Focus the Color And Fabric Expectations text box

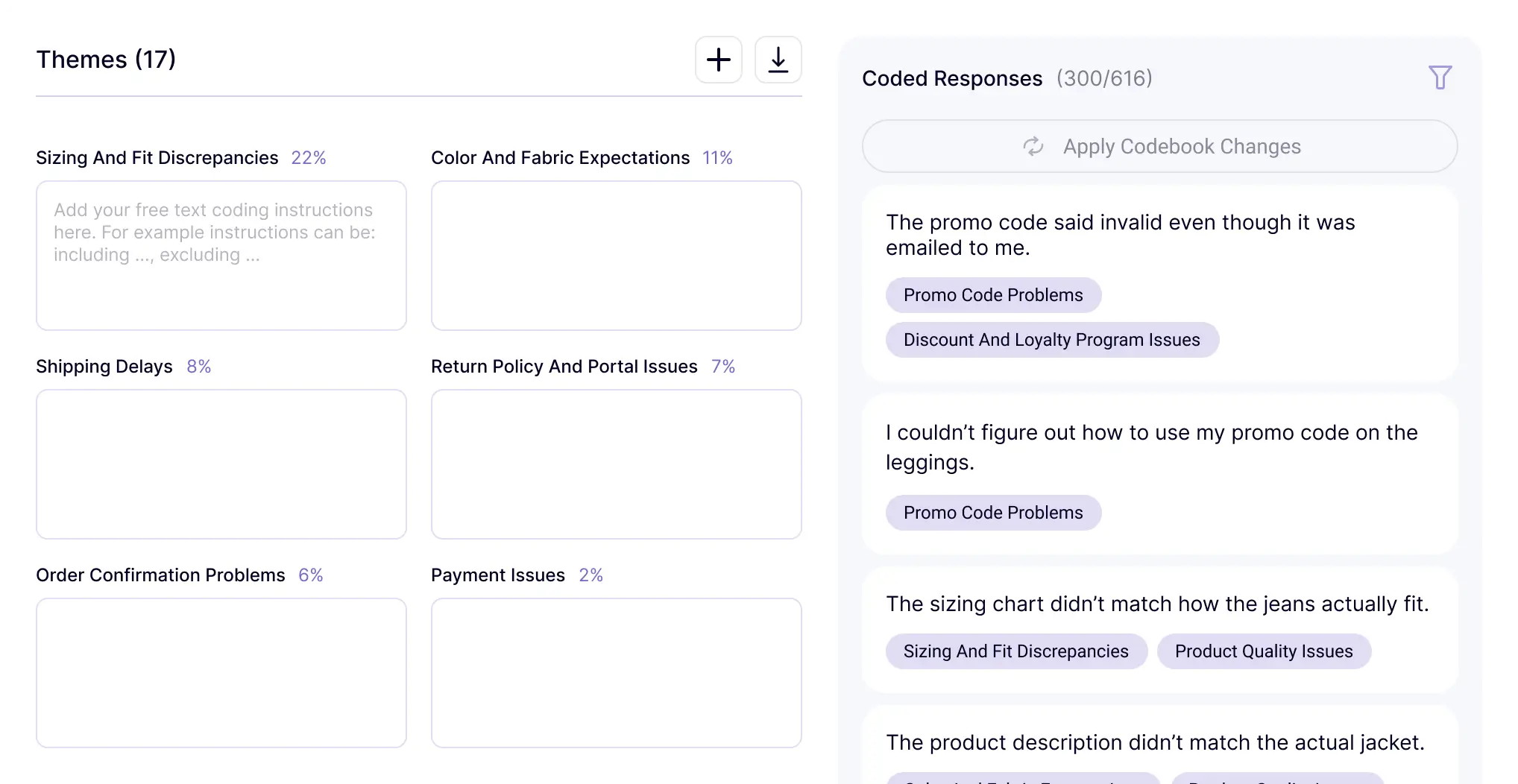616,255
